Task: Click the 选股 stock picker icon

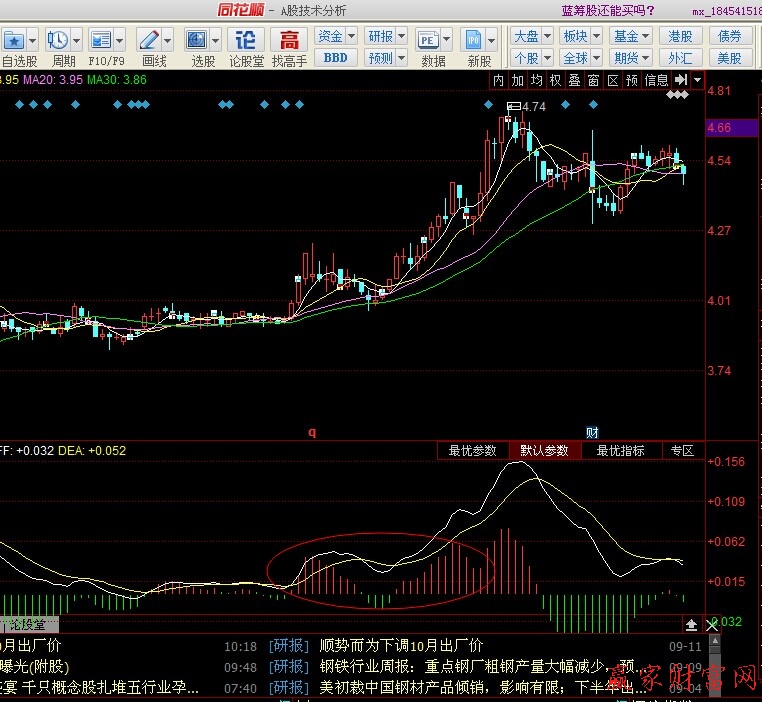Action: tap(197, 40)
